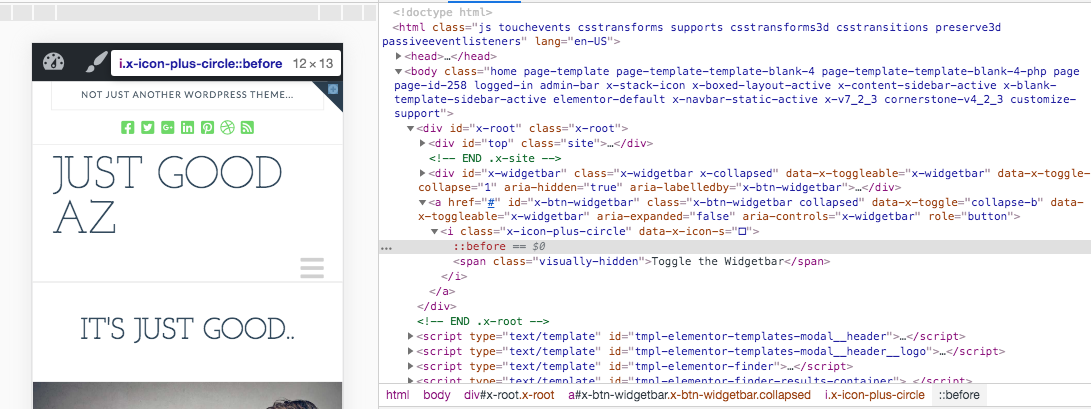Expand the tmpl-elementor-templates-modal__header script
1091x409 pixels.
(411, 337)
